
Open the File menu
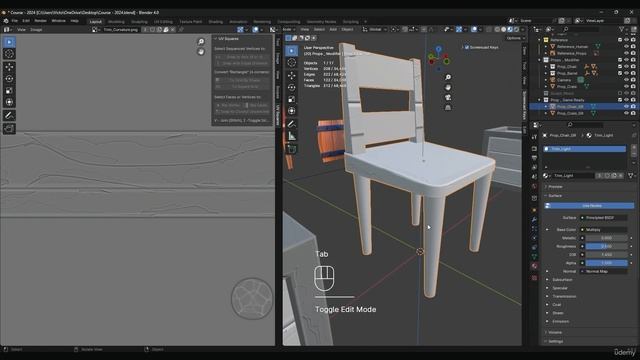(15, 21)
